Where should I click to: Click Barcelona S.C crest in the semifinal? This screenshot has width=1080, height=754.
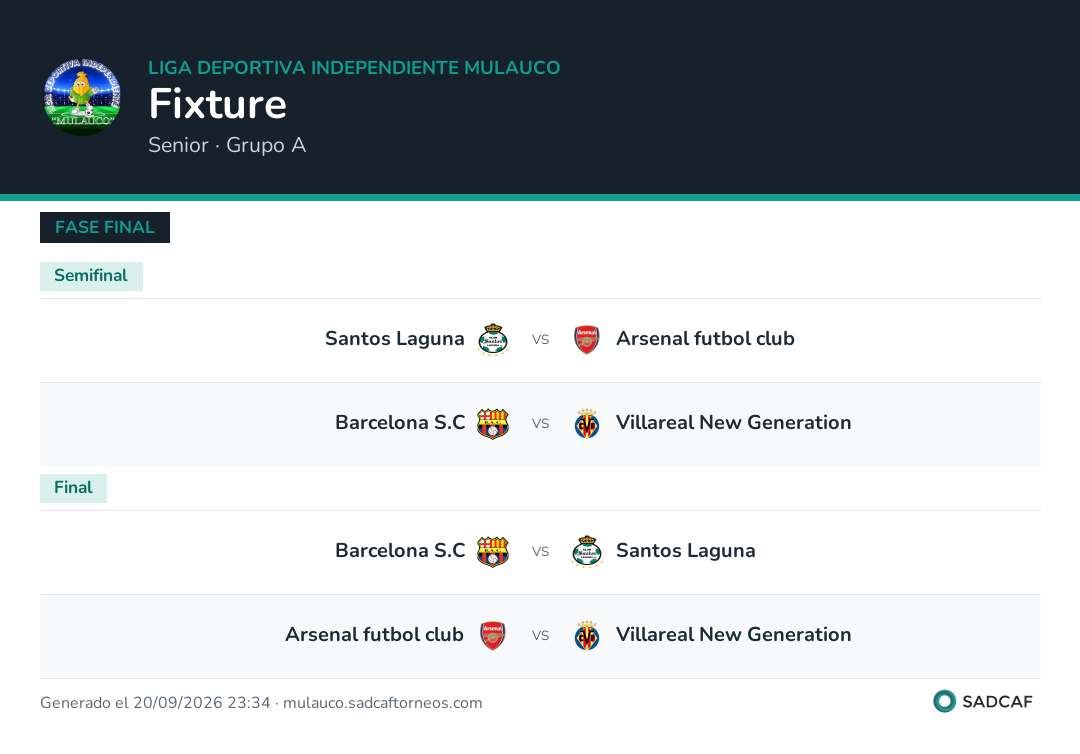coord(492,423)
